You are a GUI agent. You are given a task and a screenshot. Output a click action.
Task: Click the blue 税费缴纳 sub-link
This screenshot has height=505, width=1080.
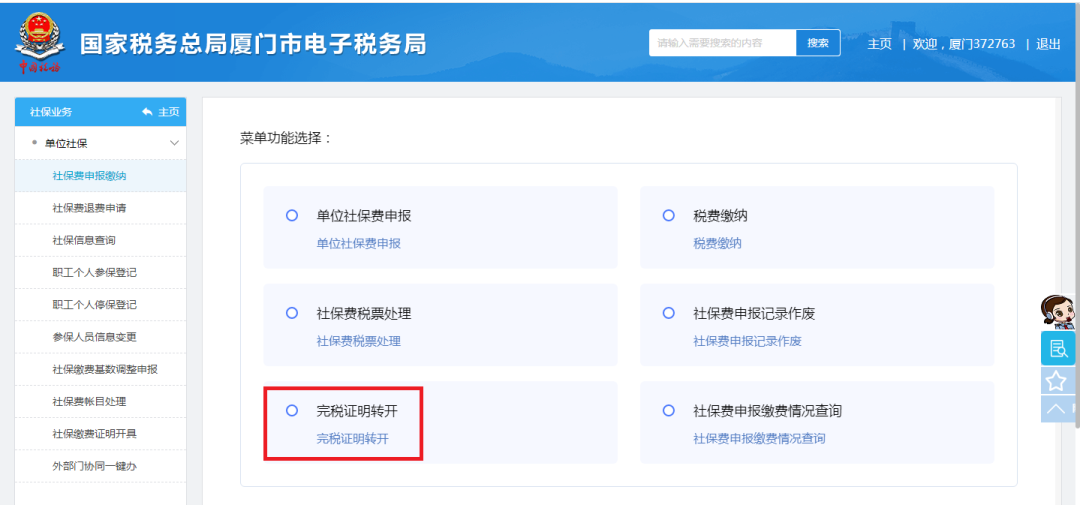click(x=717, y=244)
